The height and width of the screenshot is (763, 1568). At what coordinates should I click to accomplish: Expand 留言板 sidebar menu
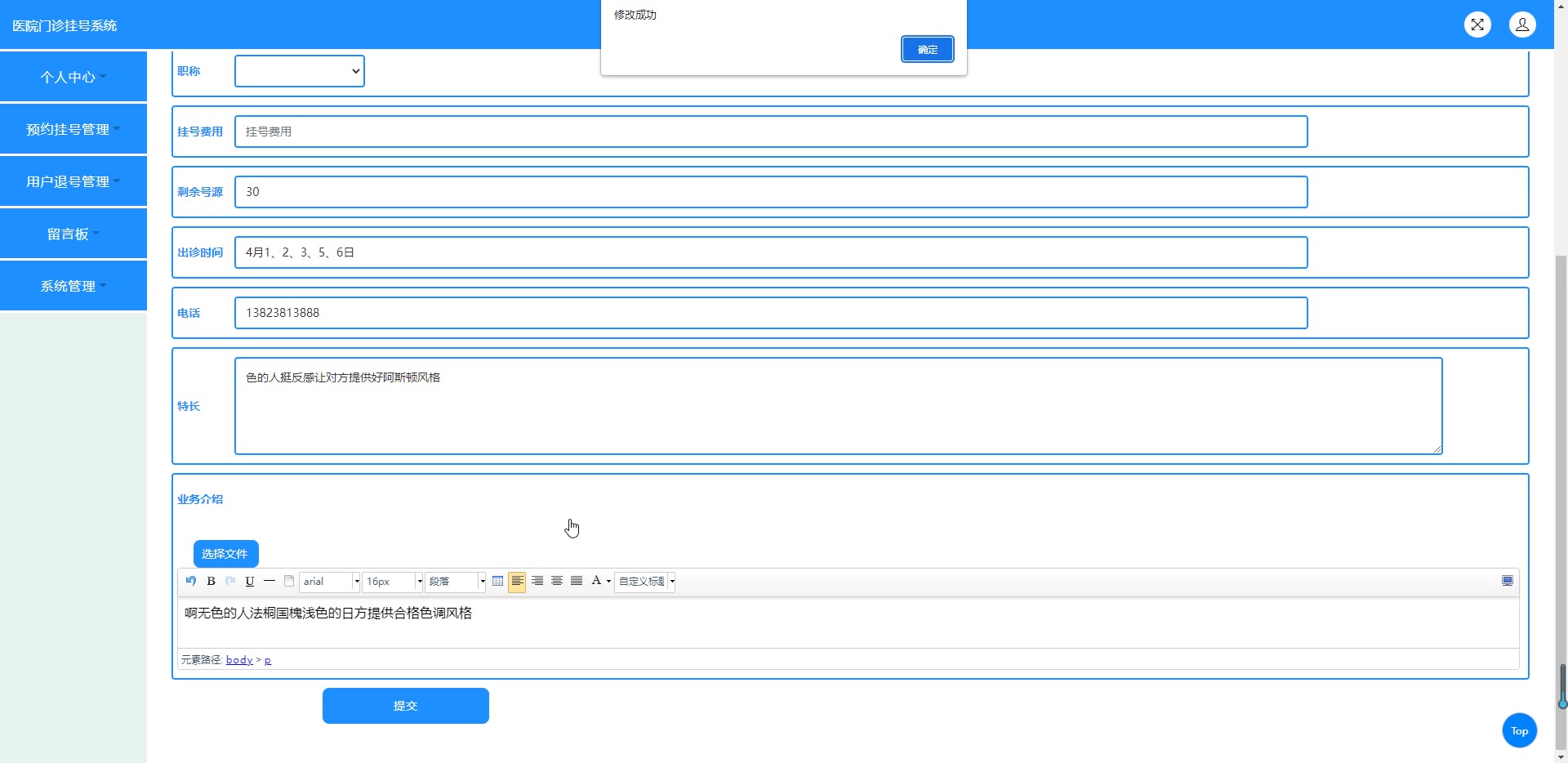click(73, 234)
